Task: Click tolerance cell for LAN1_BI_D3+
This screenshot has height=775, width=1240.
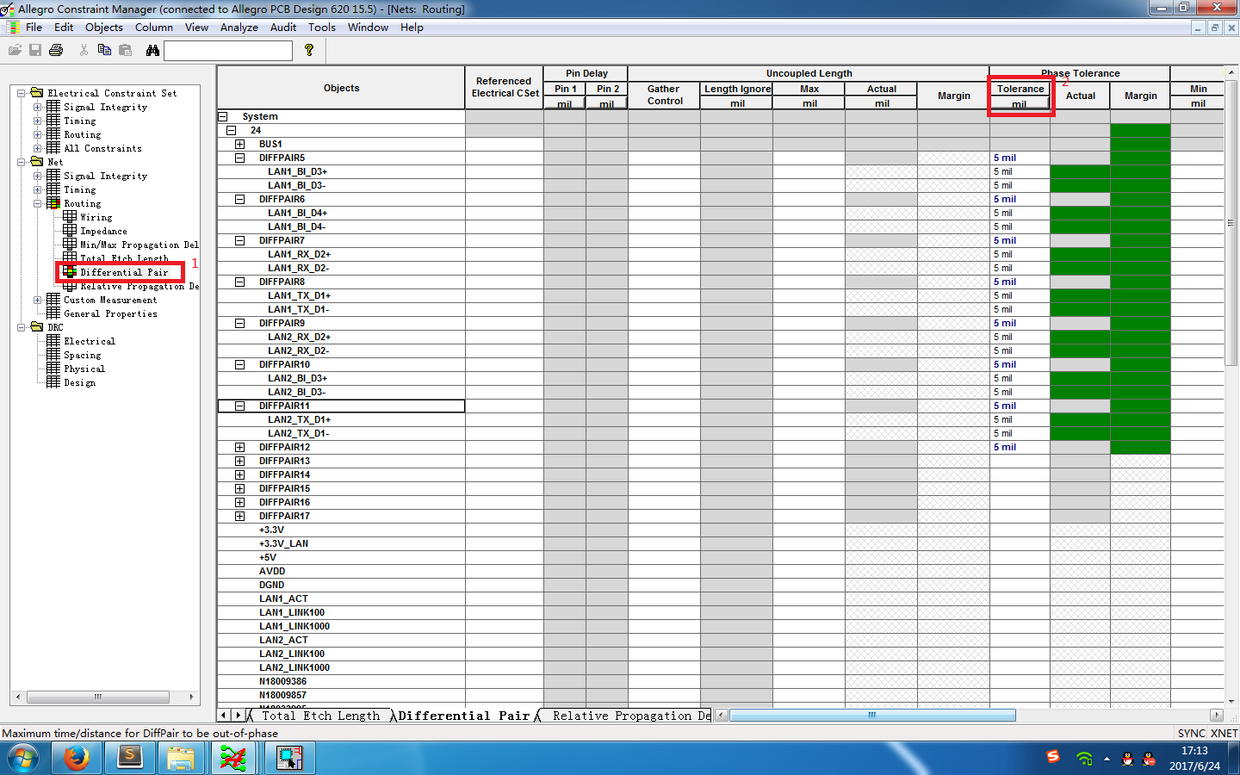Action: tap(1020, 172)
